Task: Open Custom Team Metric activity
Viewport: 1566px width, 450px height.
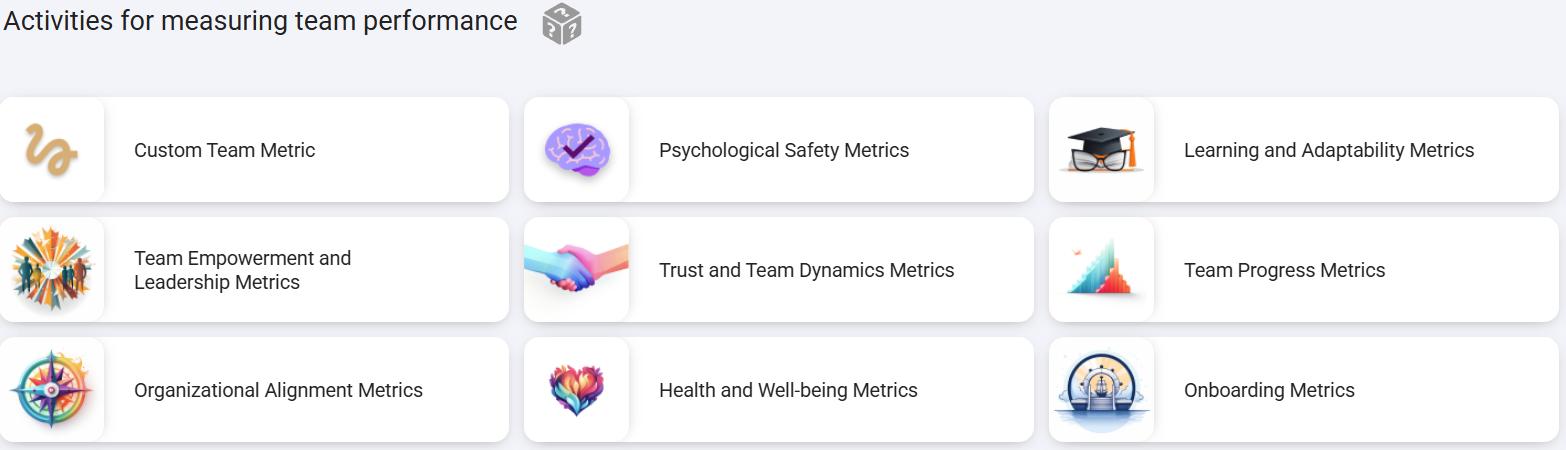Action: pos(254,150)
